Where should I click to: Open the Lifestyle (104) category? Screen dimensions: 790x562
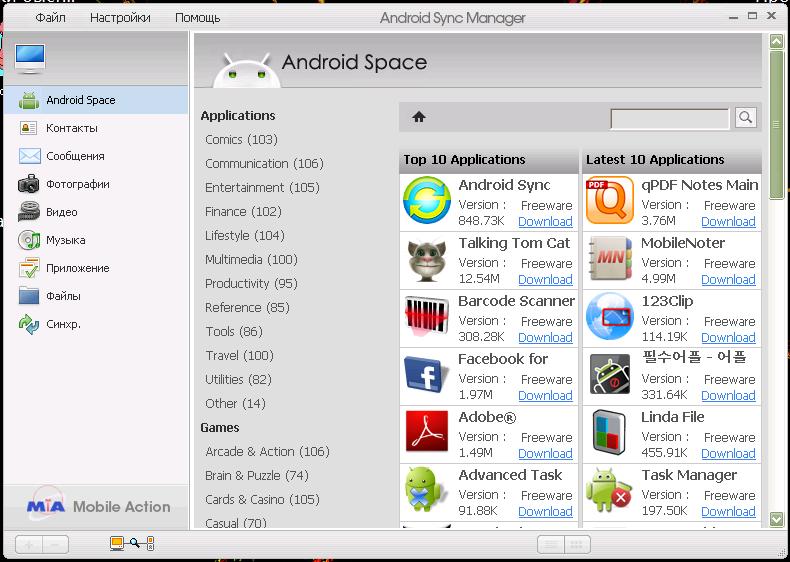click(x=244, y=235)
